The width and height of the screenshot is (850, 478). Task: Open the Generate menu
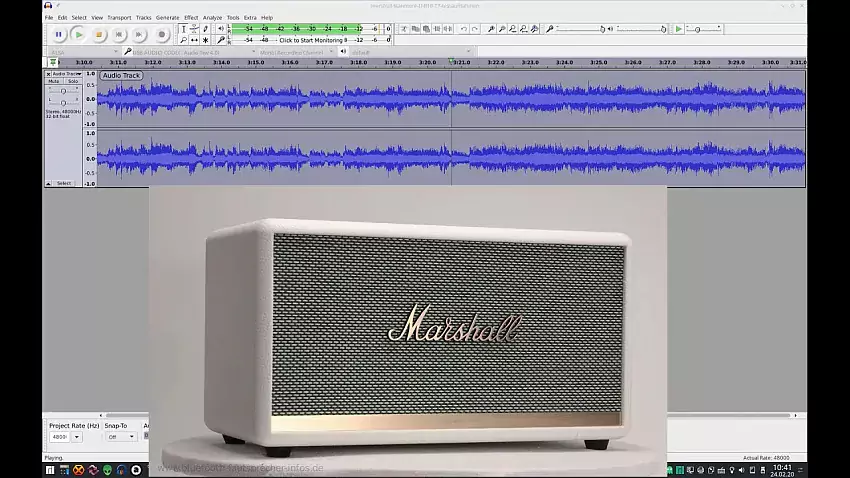[x=168, y=17]
